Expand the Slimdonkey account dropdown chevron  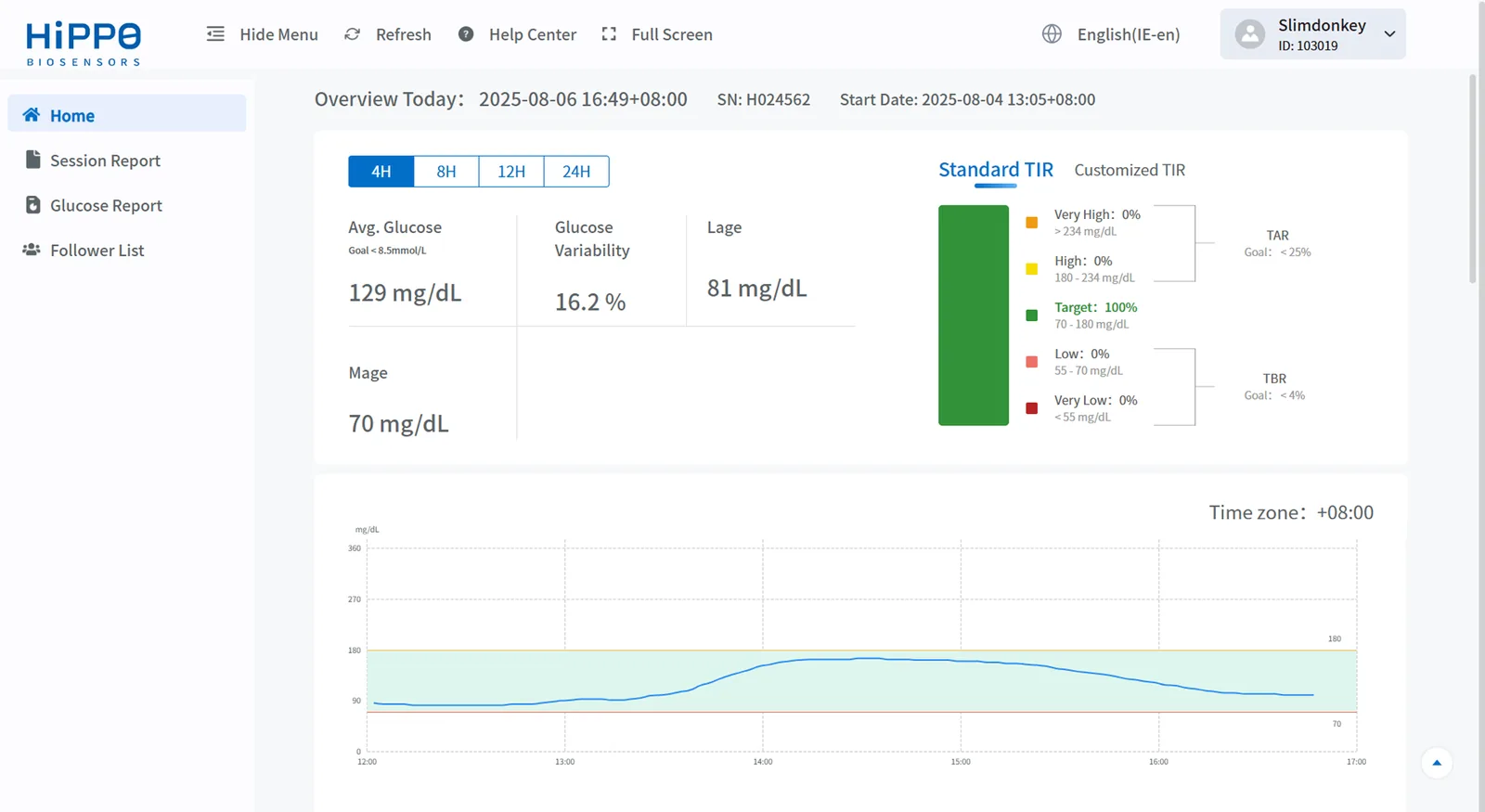click(x=1389, y=34)
